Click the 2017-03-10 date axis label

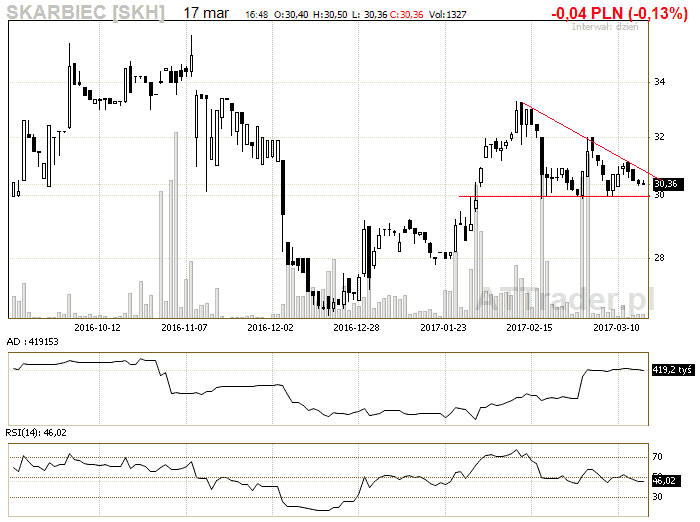[x=616, y=327]
